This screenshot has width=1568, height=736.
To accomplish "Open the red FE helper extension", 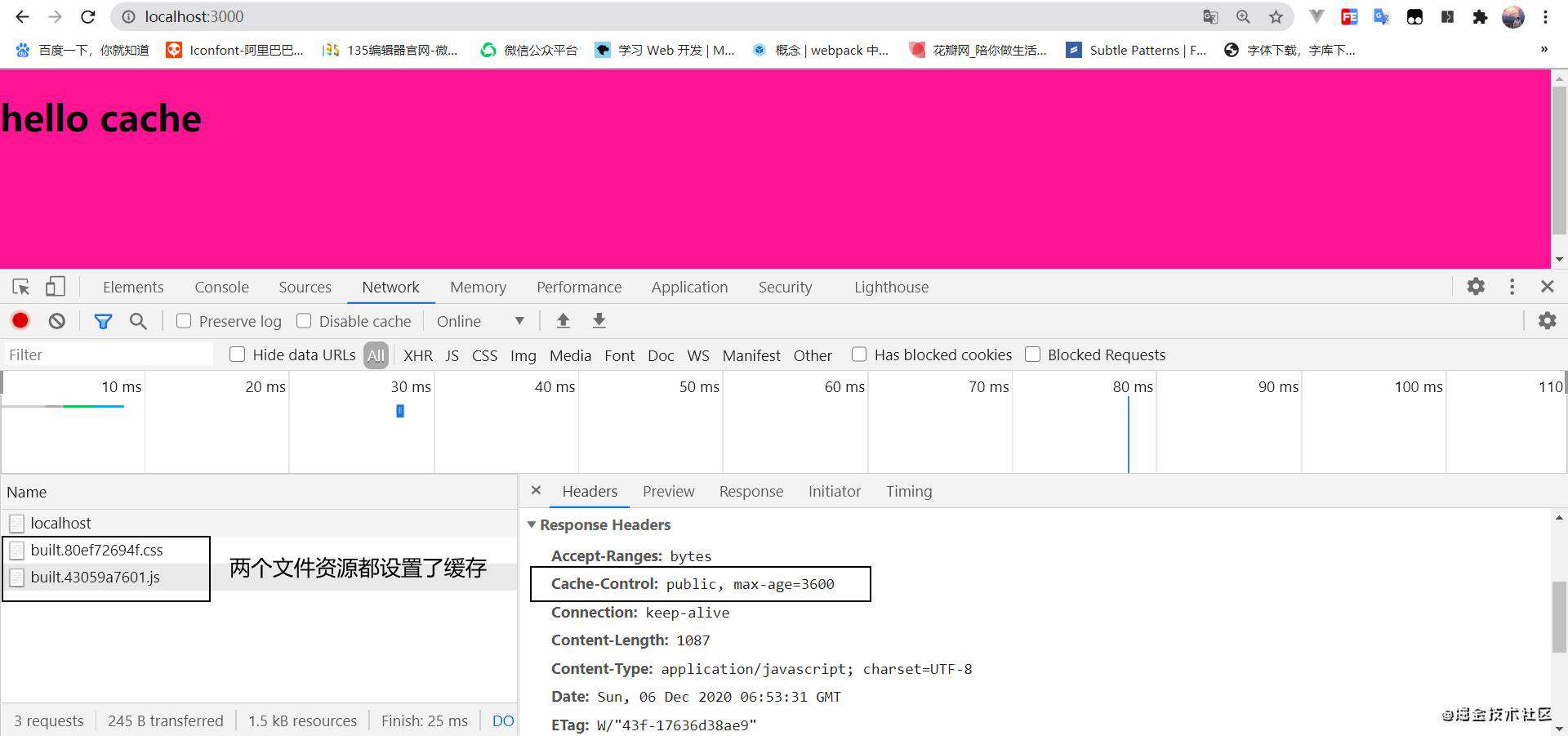I will [1349, 16].
